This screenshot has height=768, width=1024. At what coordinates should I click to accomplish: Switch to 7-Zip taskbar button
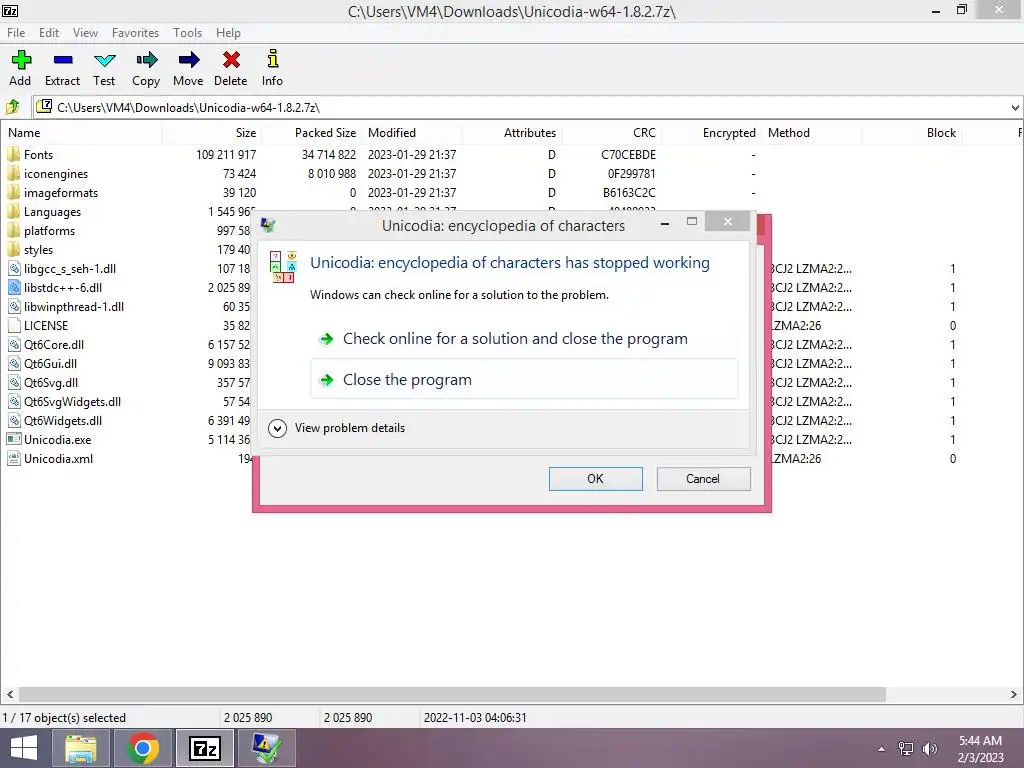pyautogui.click(x=204, y=748)
